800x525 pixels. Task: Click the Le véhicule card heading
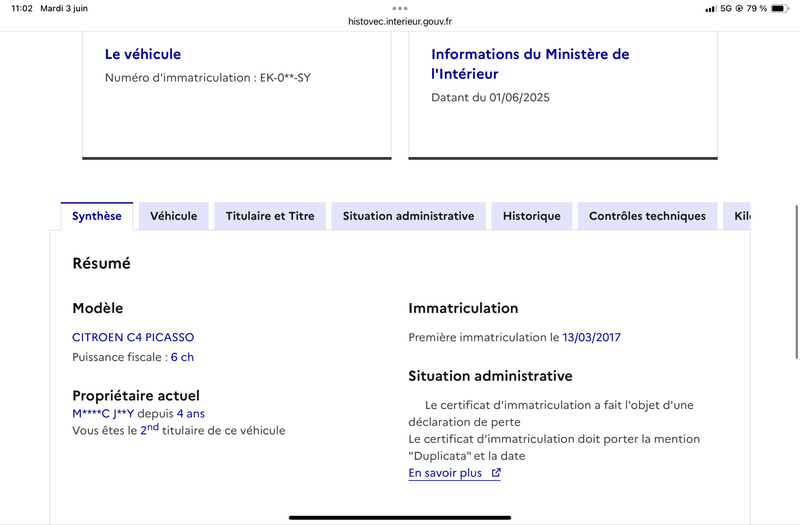[x=143, y=54]
